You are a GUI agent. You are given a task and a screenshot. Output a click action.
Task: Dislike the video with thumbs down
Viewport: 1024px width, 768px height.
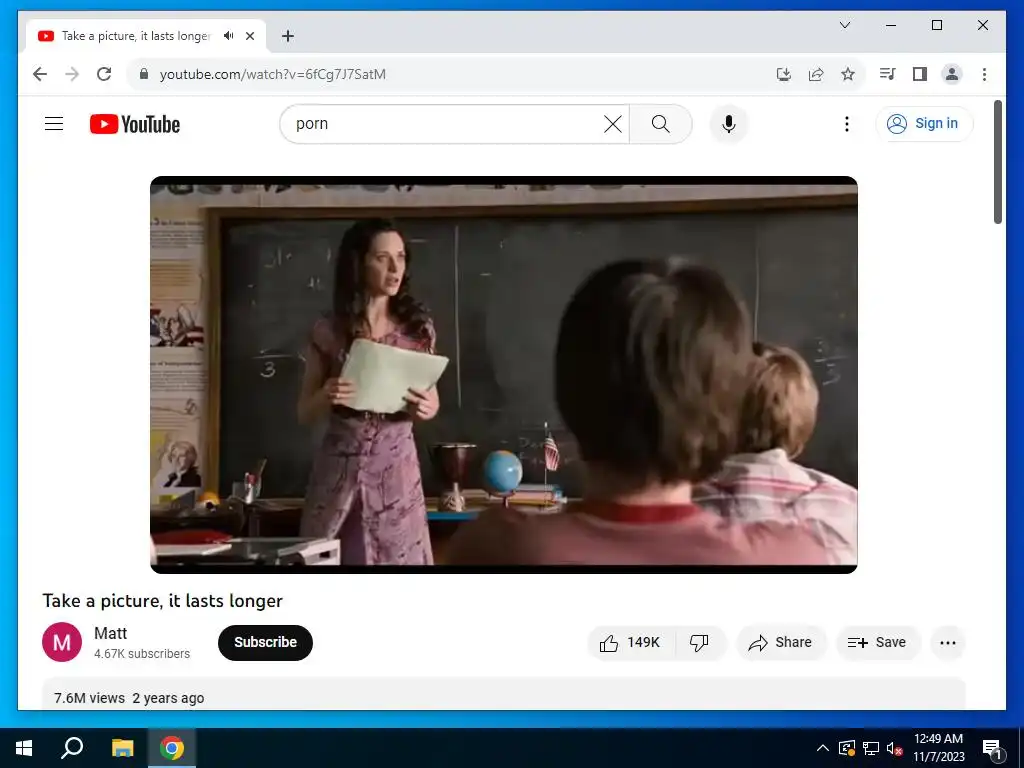point(699,643)
